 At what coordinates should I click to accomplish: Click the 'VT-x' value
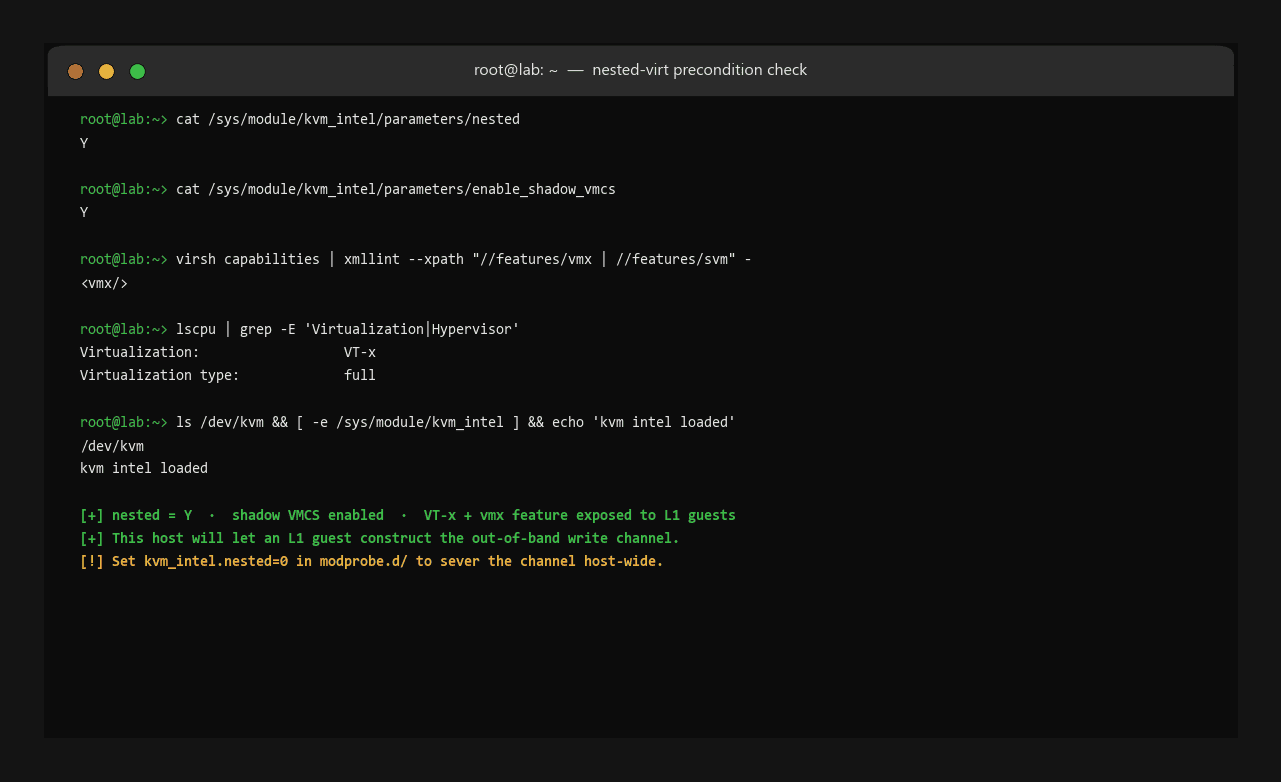pyautogui.click(x=360, y=352)
